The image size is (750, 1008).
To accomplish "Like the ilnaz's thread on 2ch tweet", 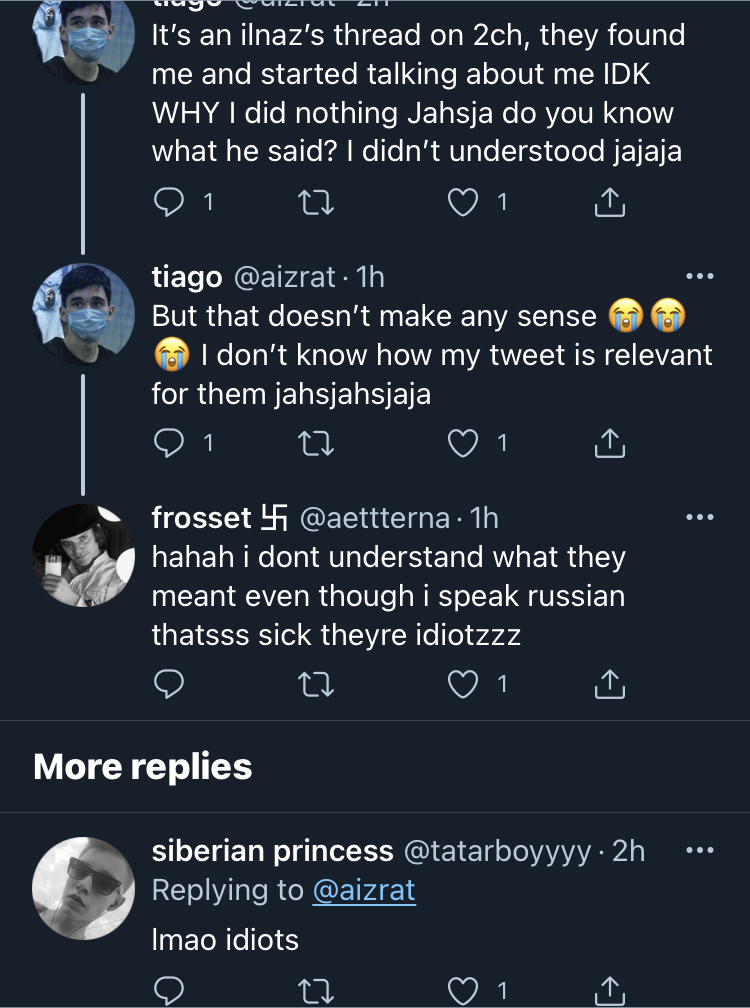I will pos(462,203).
